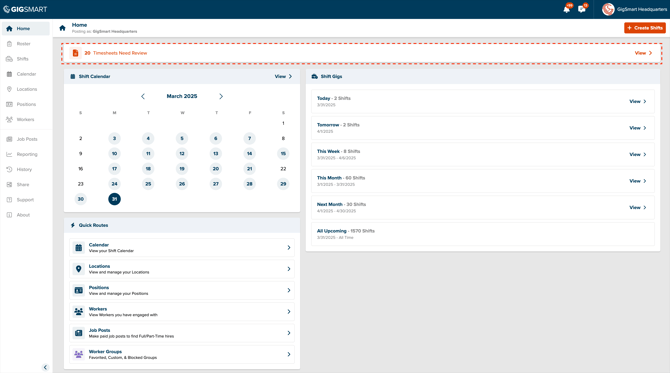Open the All Upcoming shifts row
The image size is (670, 373).
[x=483, y=234]
